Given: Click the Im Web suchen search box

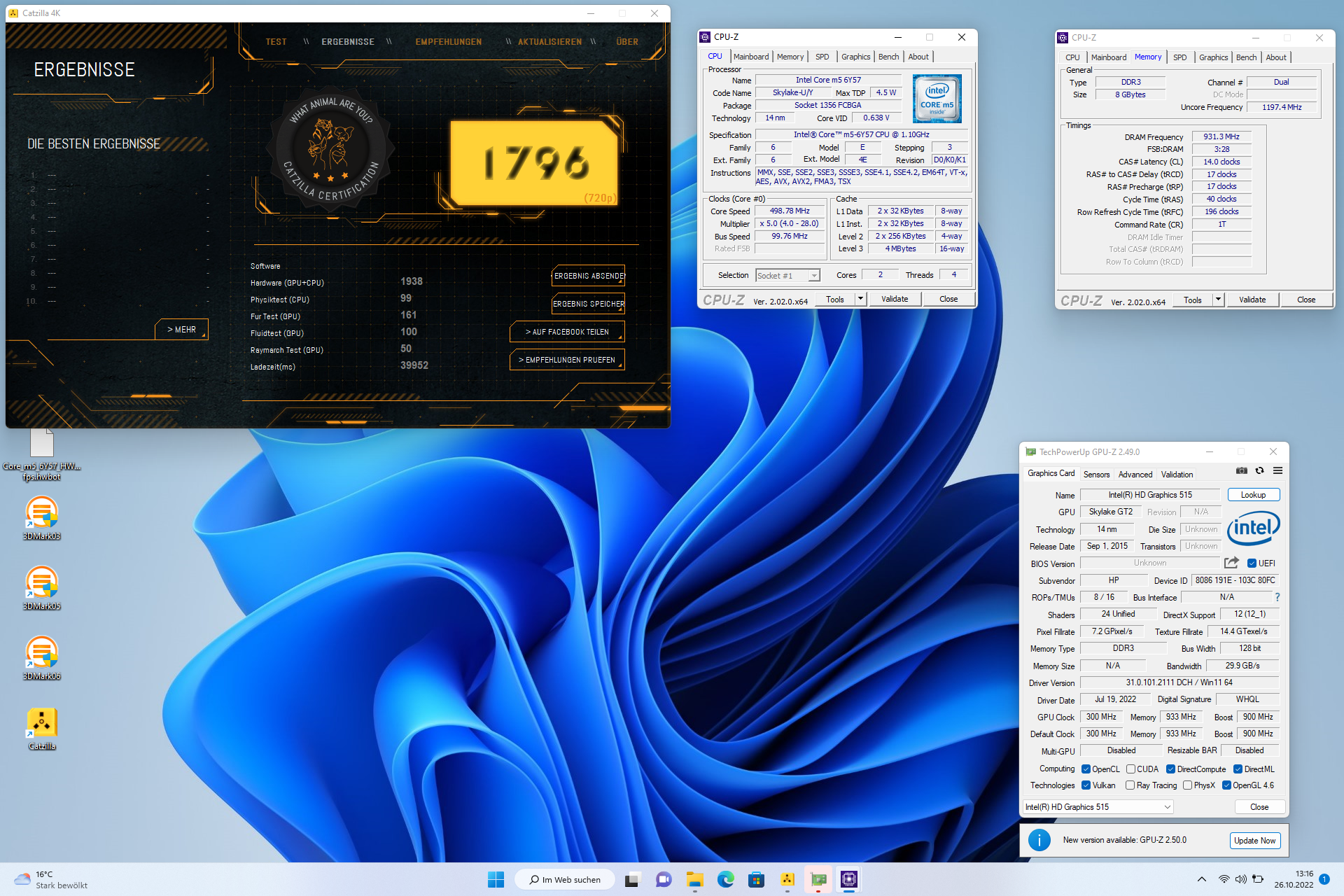Looking at the screenshot, I should pyautogui.click(x=564, y=879).
